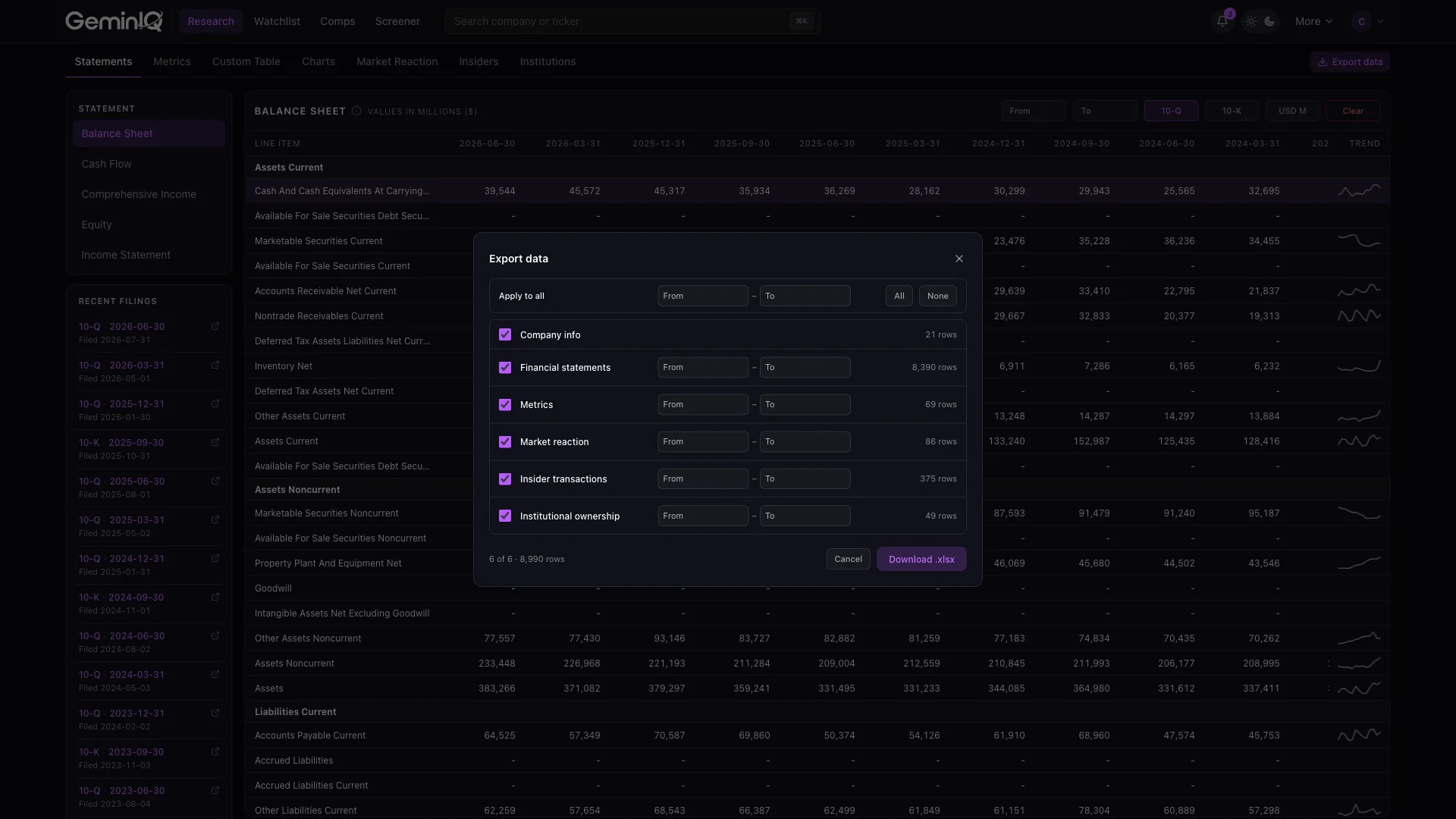Uncheck the Insider transactions checkbox
This screenshot has width=1456, height=819.
[505, 479]
